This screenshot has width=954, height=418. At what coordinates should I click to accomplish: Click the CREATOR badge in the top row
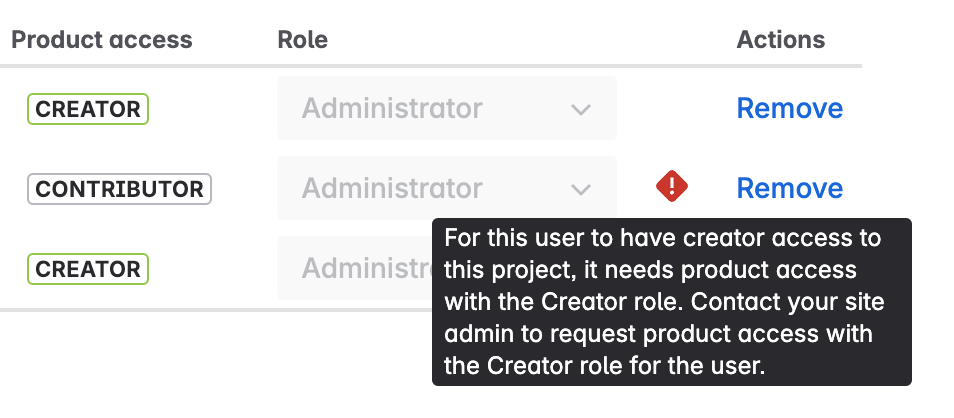pyautogui.click(x=87, y=108)
